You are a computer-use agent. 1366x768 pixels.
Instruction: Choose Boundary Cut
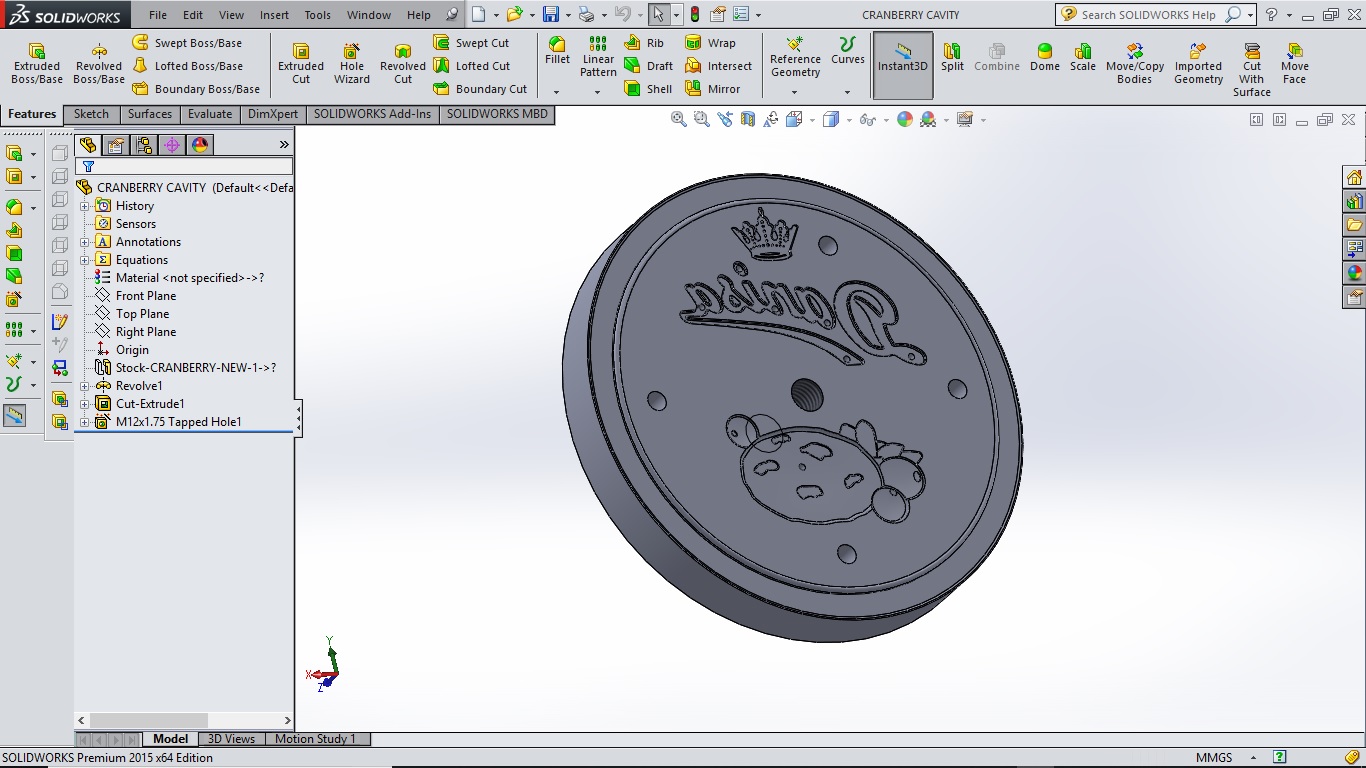[480, 89]
